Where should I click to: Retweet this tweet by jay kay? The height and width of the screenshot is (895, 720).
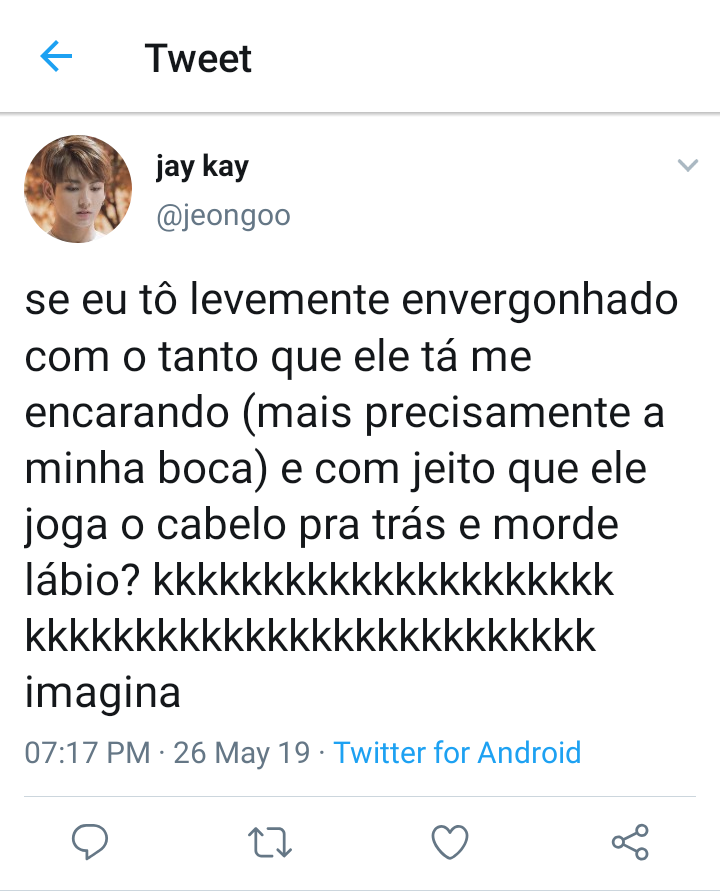coord(270,843)
